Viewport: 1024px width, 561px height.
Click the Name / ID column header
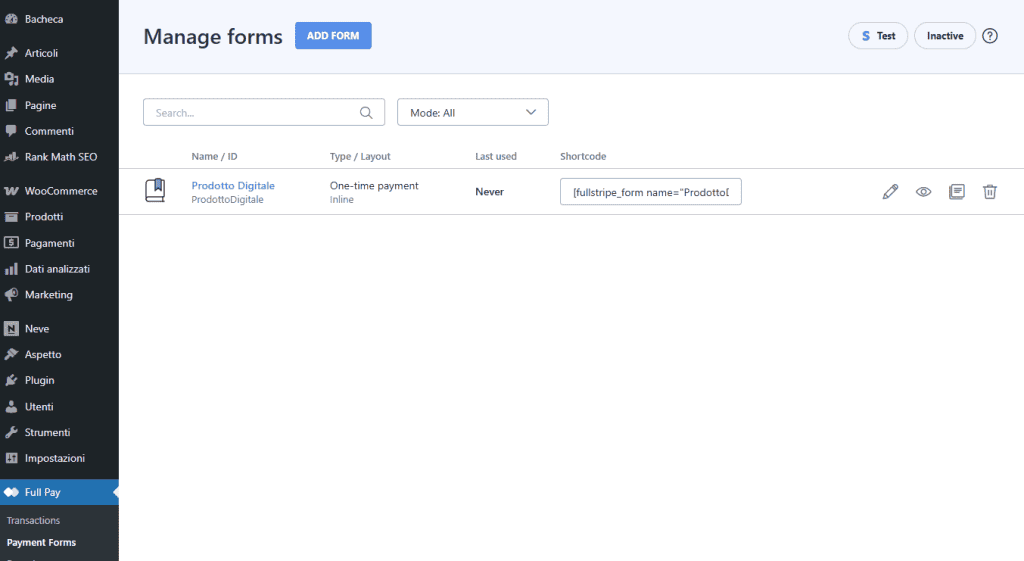click(x=214, y=156)
